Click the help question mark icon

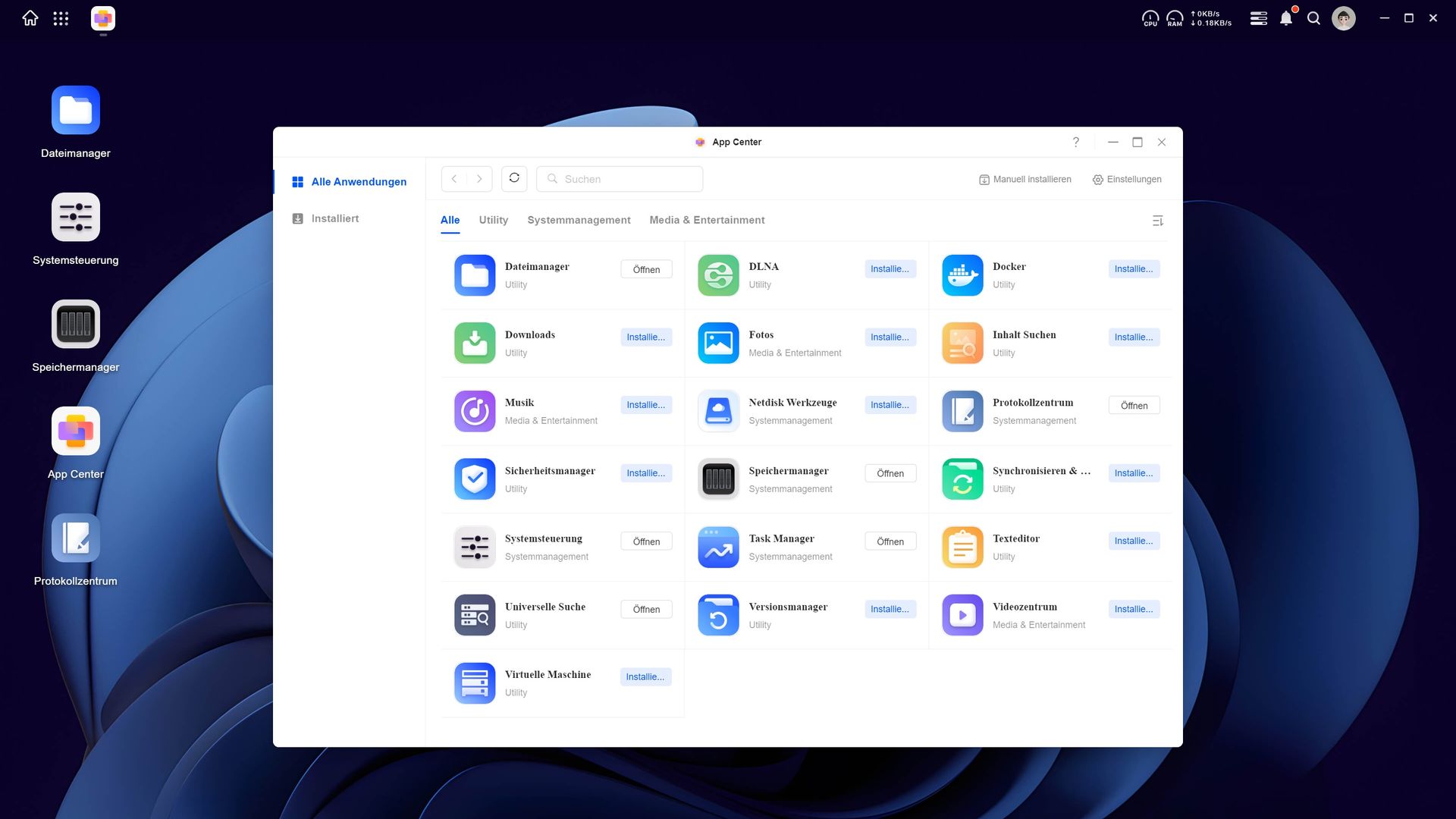(1075, 143)
